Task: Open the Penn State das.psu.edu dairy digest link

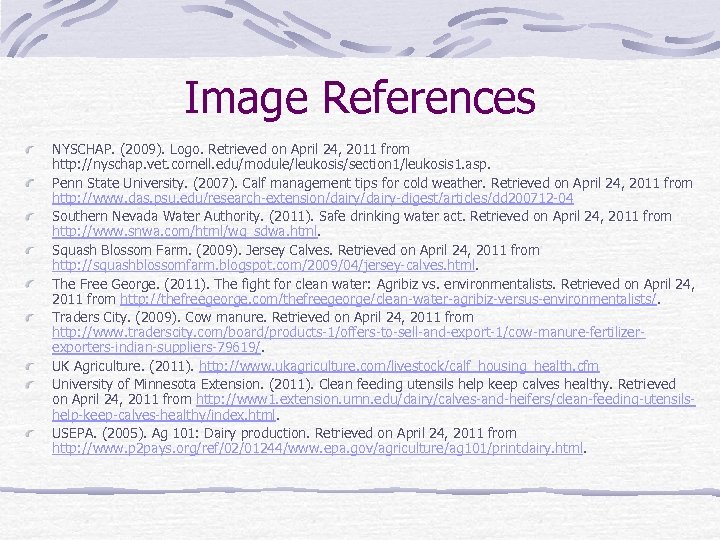Action: click(313, 198)
